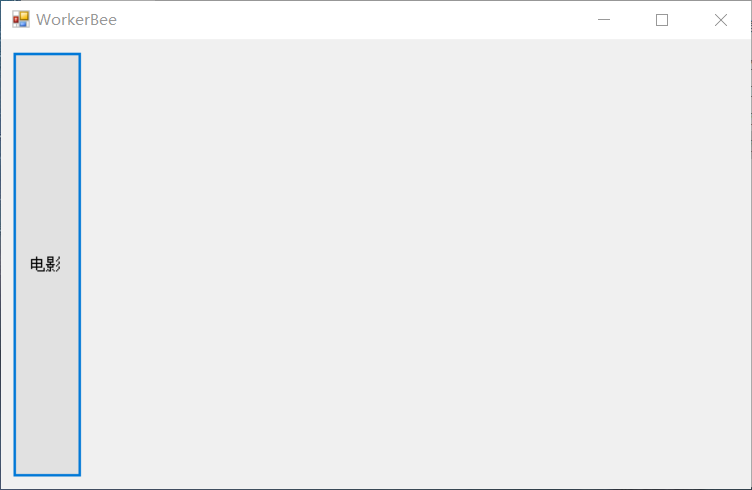
Task: Click the title bar between WorkerBee and minimize
Action: (x=345, y=20)
